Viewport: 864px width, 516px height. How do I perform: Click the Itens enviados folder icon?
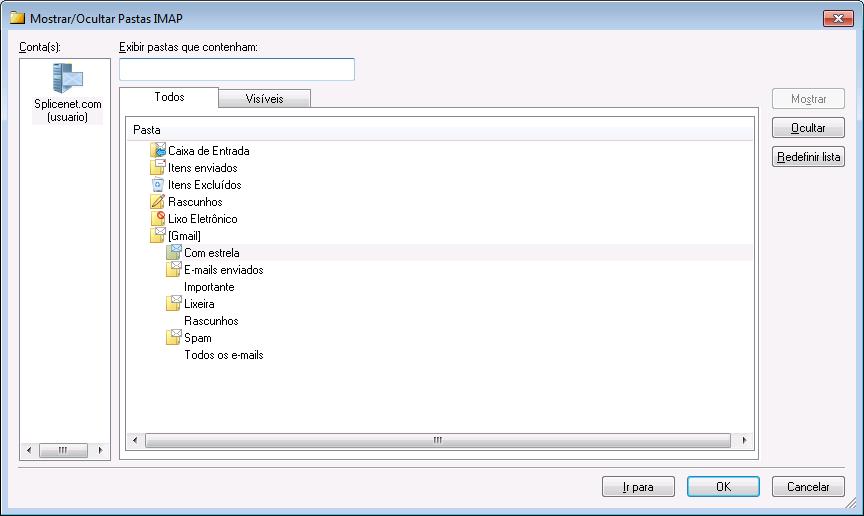158,167
